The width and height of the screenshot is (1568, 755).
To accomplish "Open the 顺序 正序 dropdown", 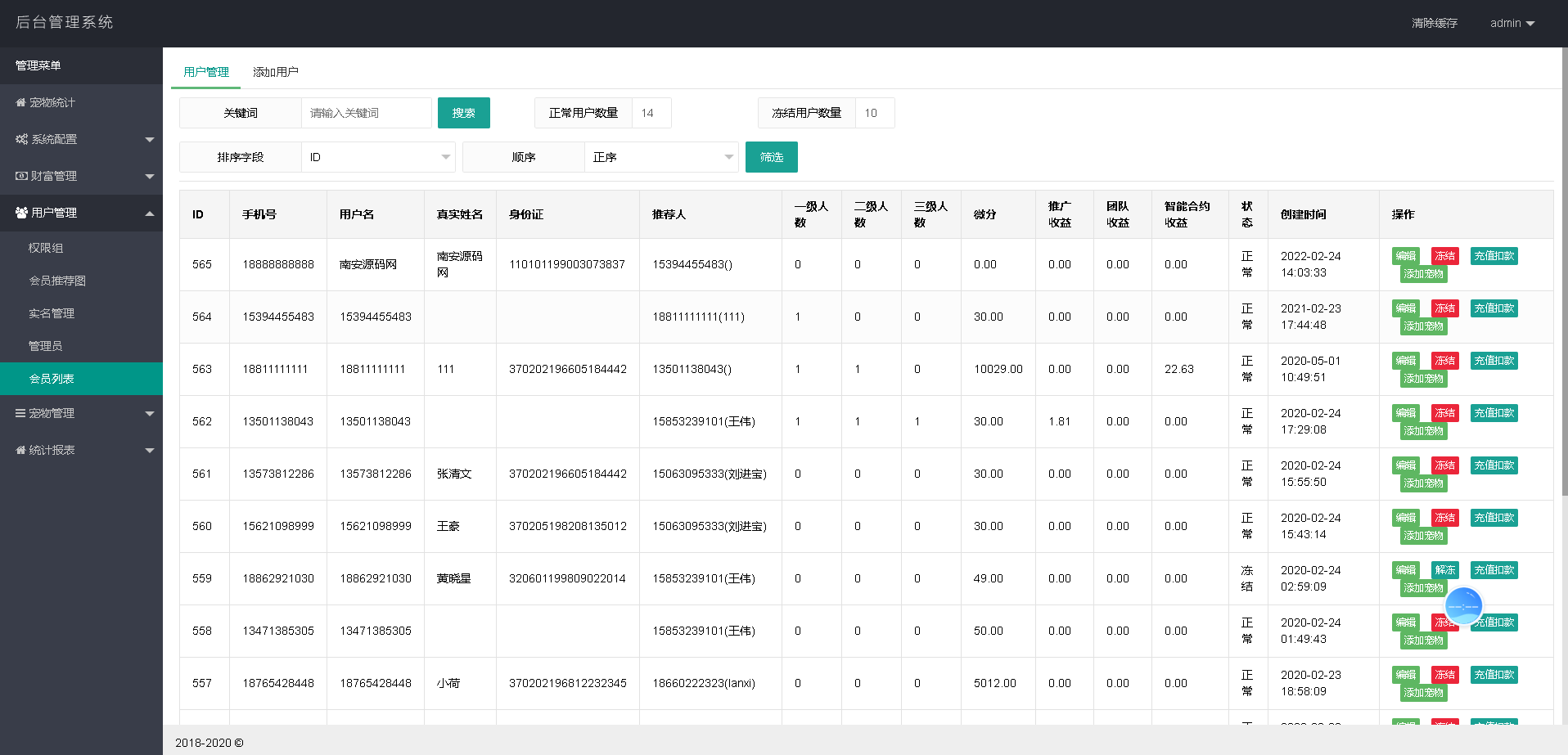I will 661,157.
